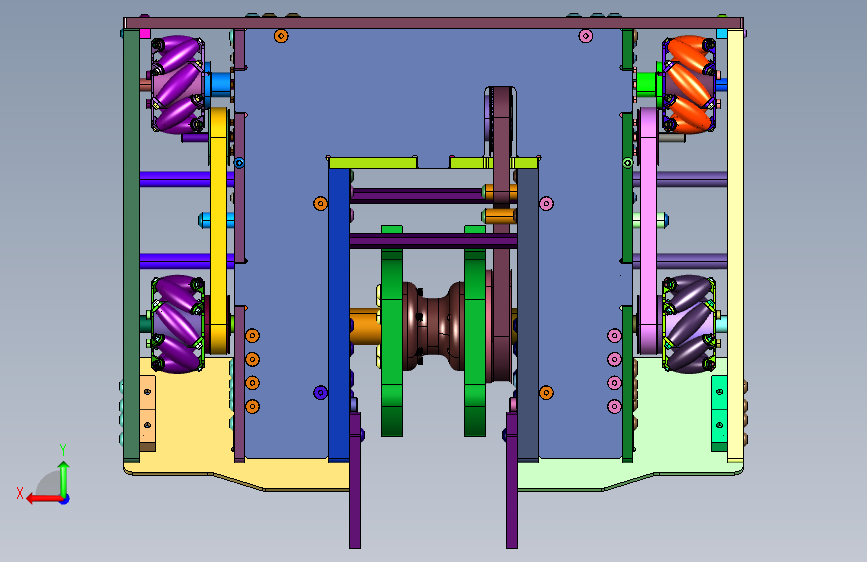Click the red X axis arrow of the triad
Screen dimensions: 867x562
click(x=44, y=499)
